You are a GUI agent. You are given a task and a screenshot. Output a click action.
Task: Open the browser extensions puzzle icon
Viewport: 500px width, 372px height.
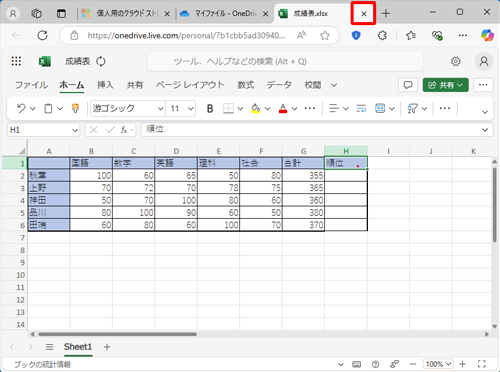382,35
